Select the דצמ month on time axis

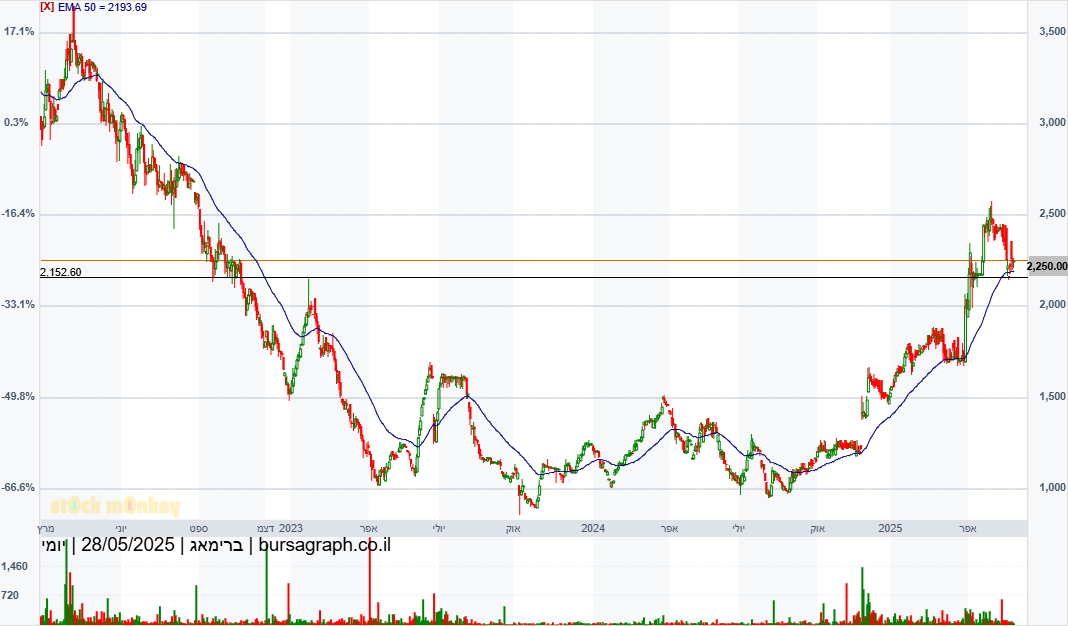tap(266, 529)
